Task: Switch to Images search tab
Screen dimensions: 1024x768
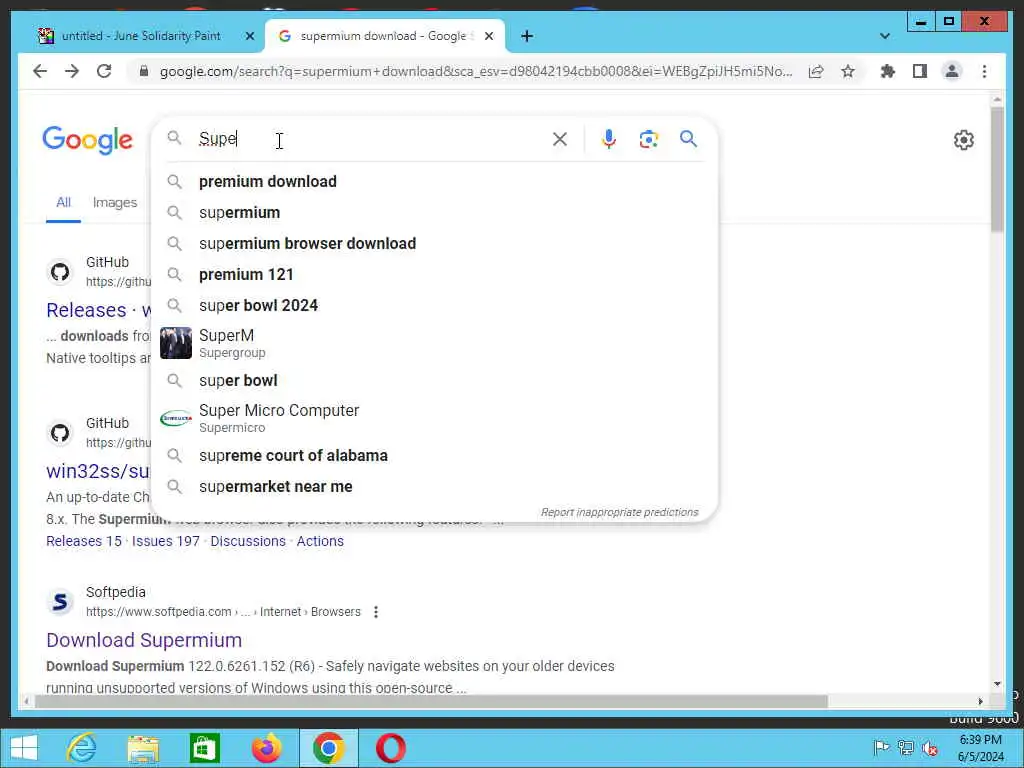Action: pyautogui.click(x=115, y=202)
